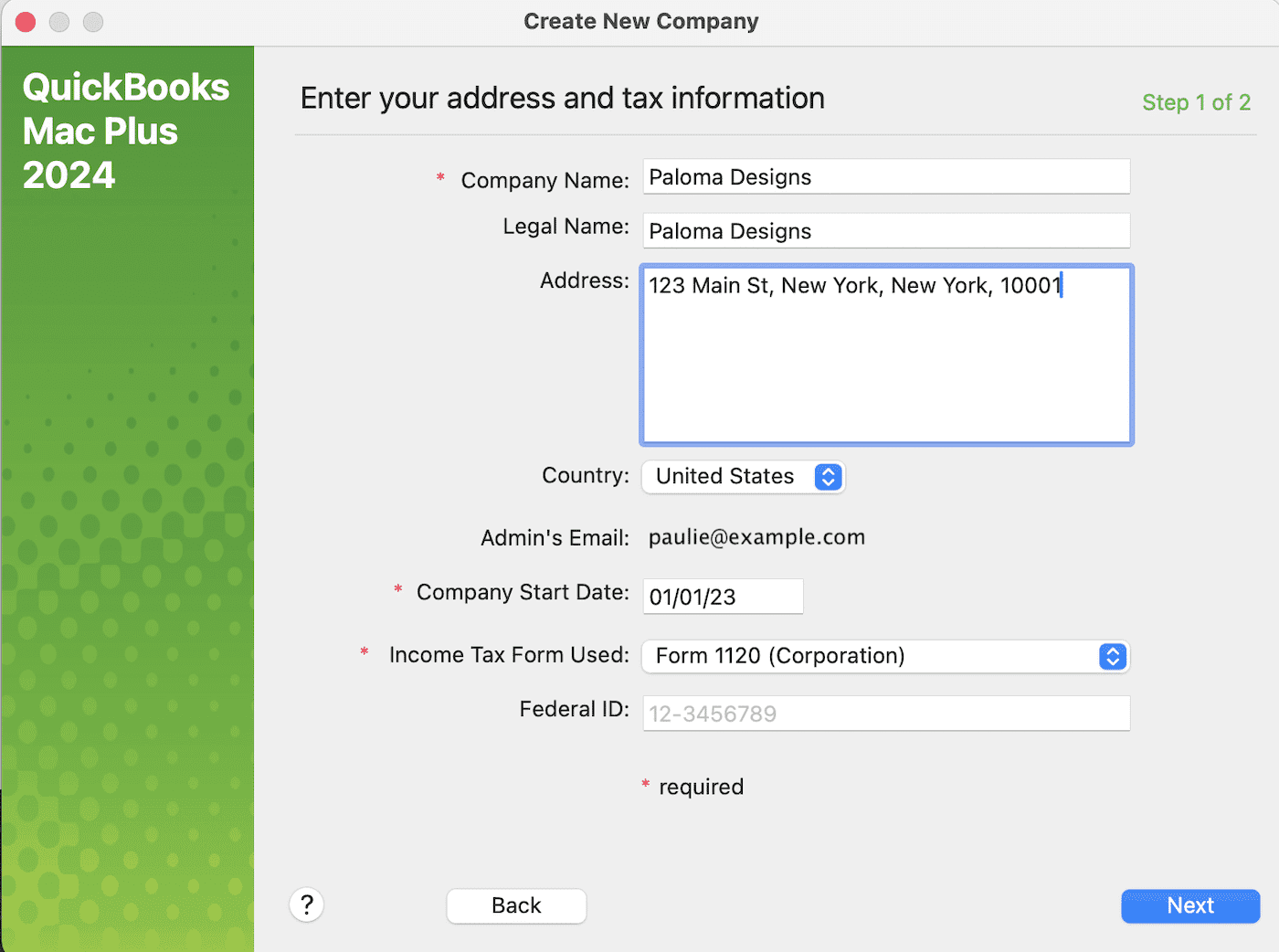Click the 'Enter your address and tax information' heading
Viewport: 1279px width, 952px height.
pos(562,98)
